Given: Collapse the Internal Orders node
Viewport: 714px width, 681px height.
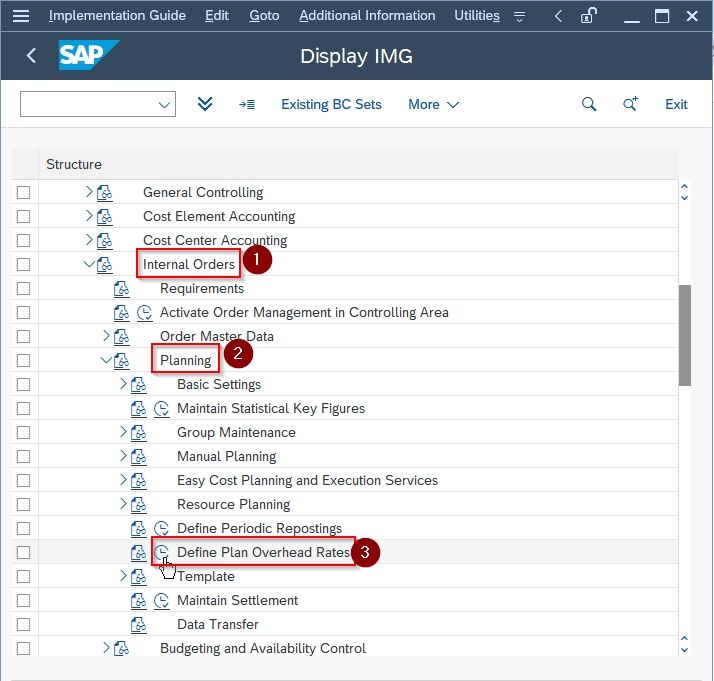Looking at the screenshot, I should (x=89, y=264).
